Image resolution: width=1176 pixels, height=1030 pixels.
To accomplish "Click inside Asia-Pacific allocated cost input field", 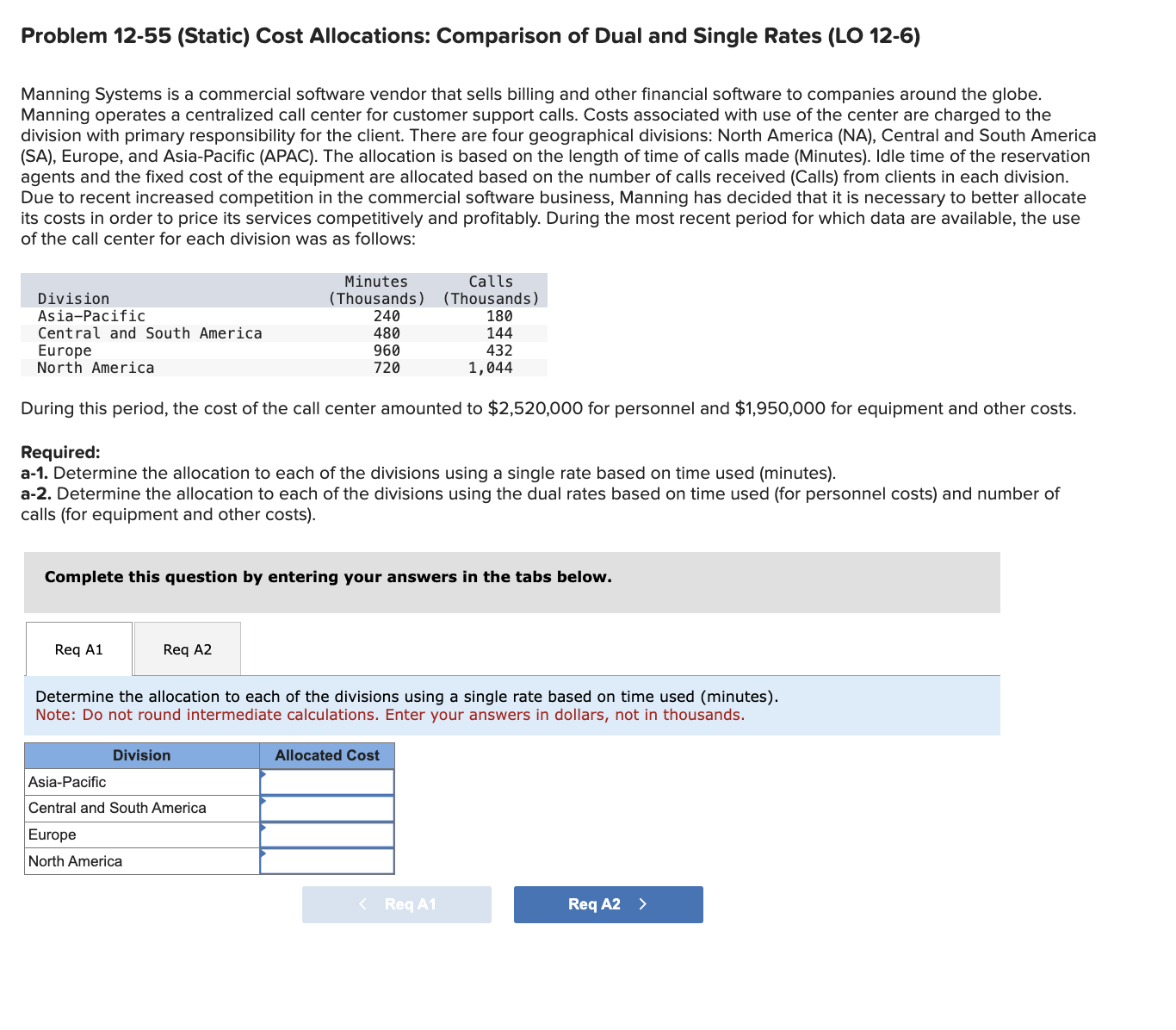I will (x=331, y=781).
